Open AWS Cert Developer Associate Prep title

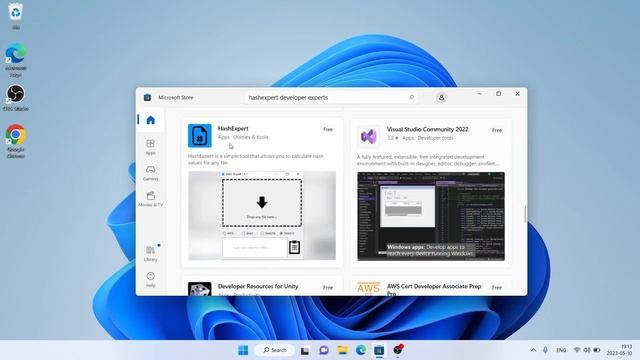(434, 289)
